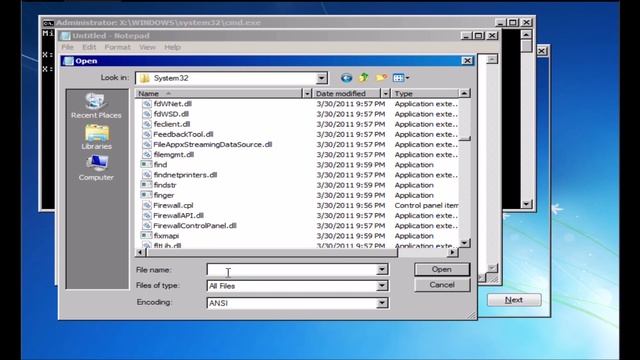640x360 pixels.
Task: Click the file list horizontal scrollbar thumb
Action: click(272, 253)
